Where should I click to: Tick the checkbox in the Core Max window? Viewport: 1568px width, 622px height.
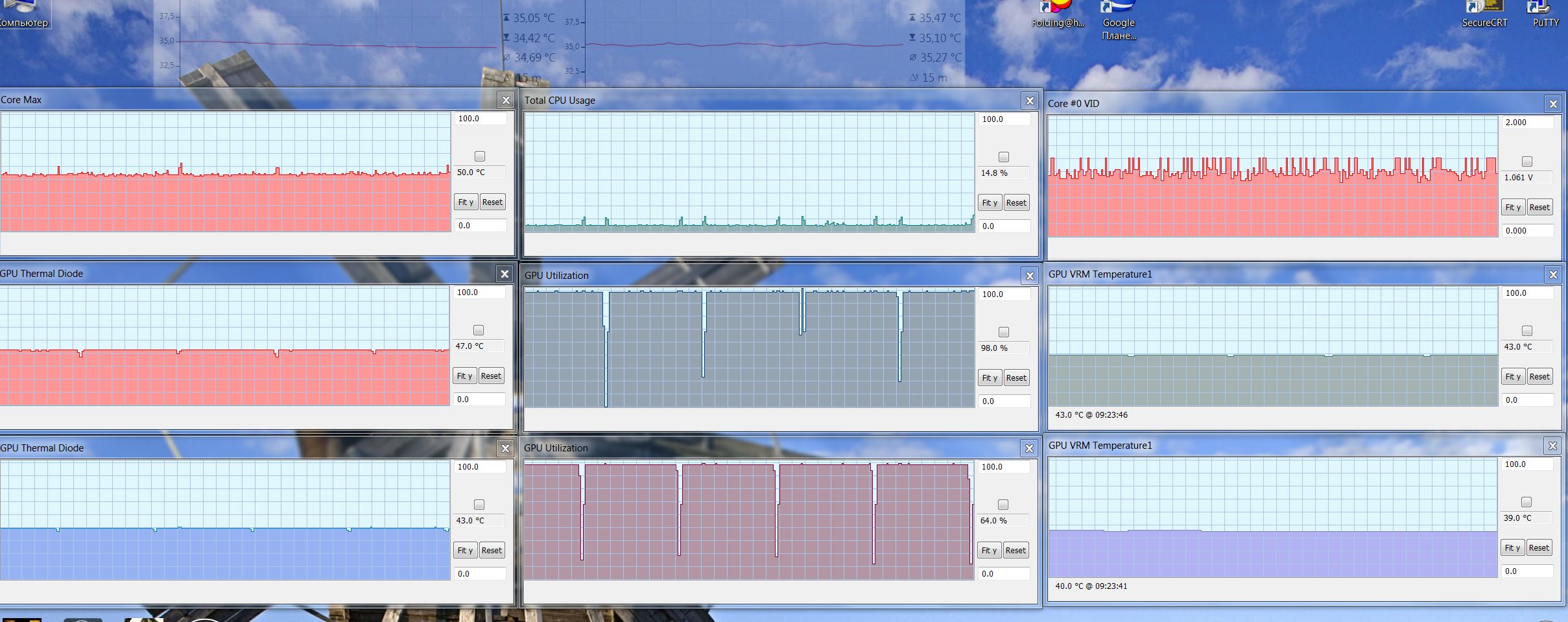pos(480,156)
